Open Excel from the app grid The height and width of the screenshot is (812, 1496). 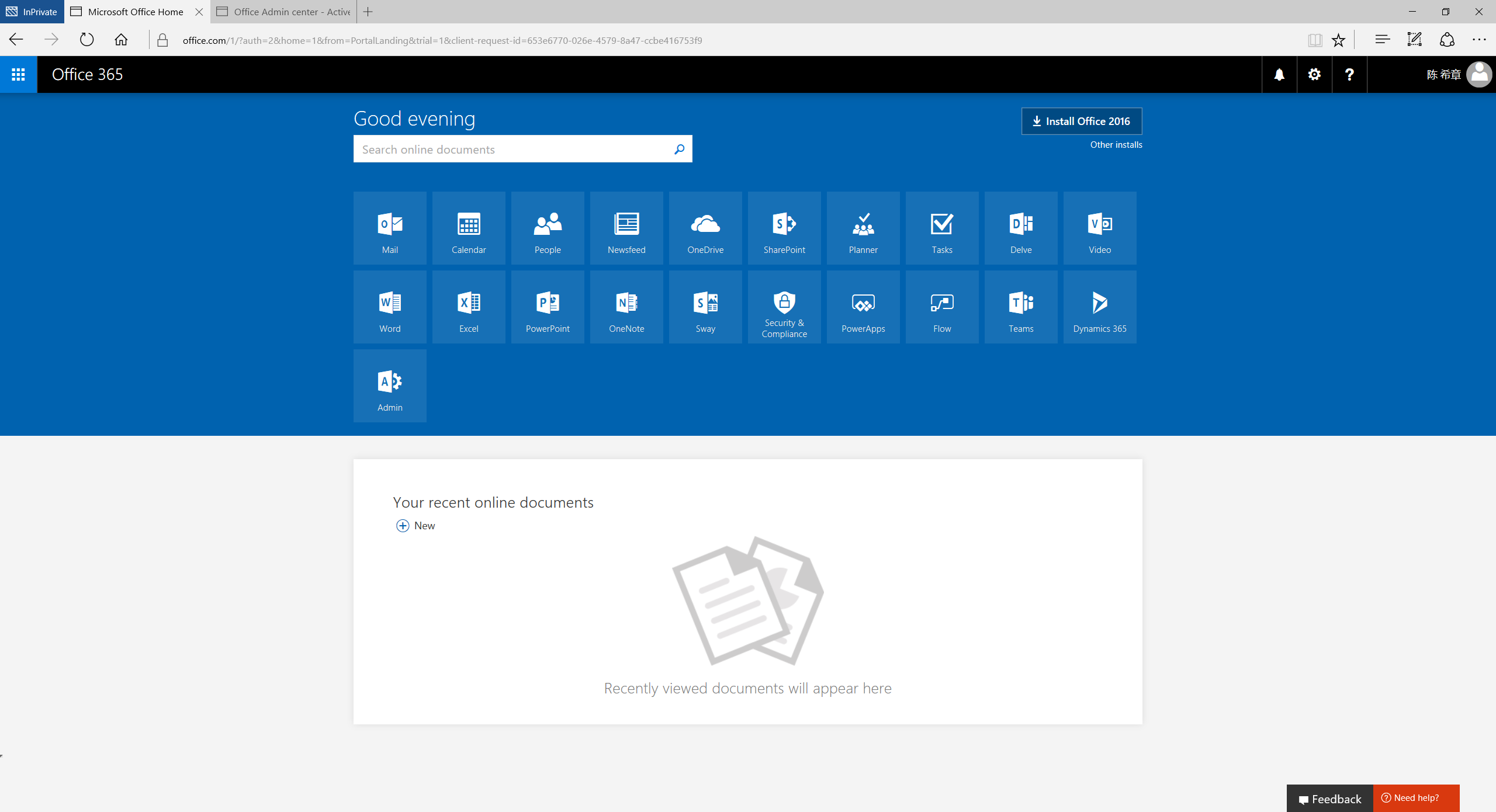click(468, 307)
